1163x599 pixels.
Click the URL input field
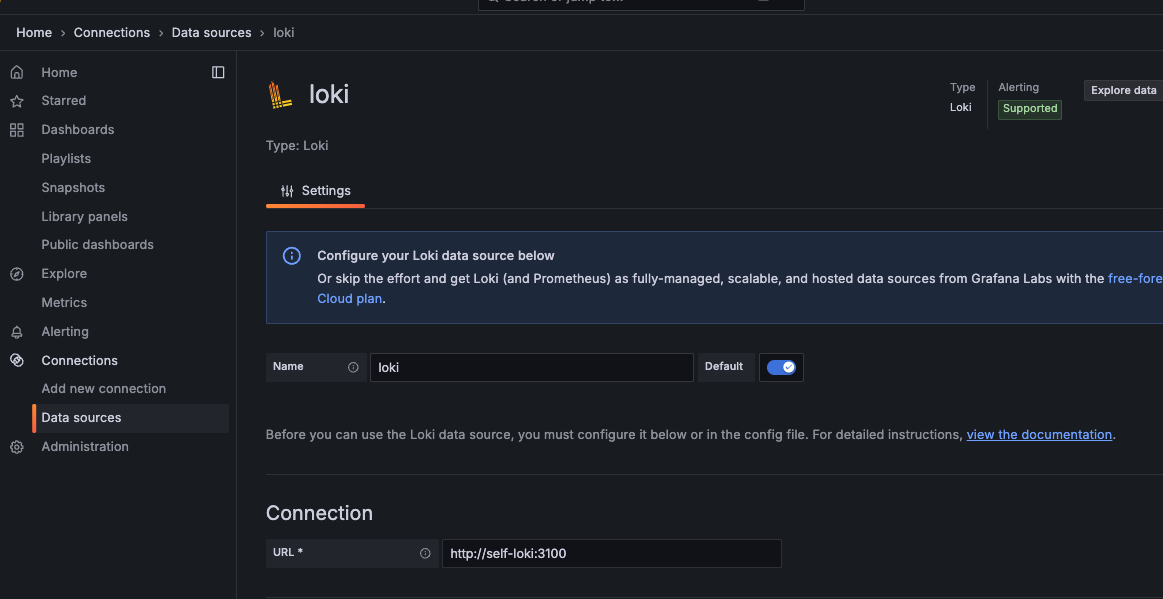612,554
